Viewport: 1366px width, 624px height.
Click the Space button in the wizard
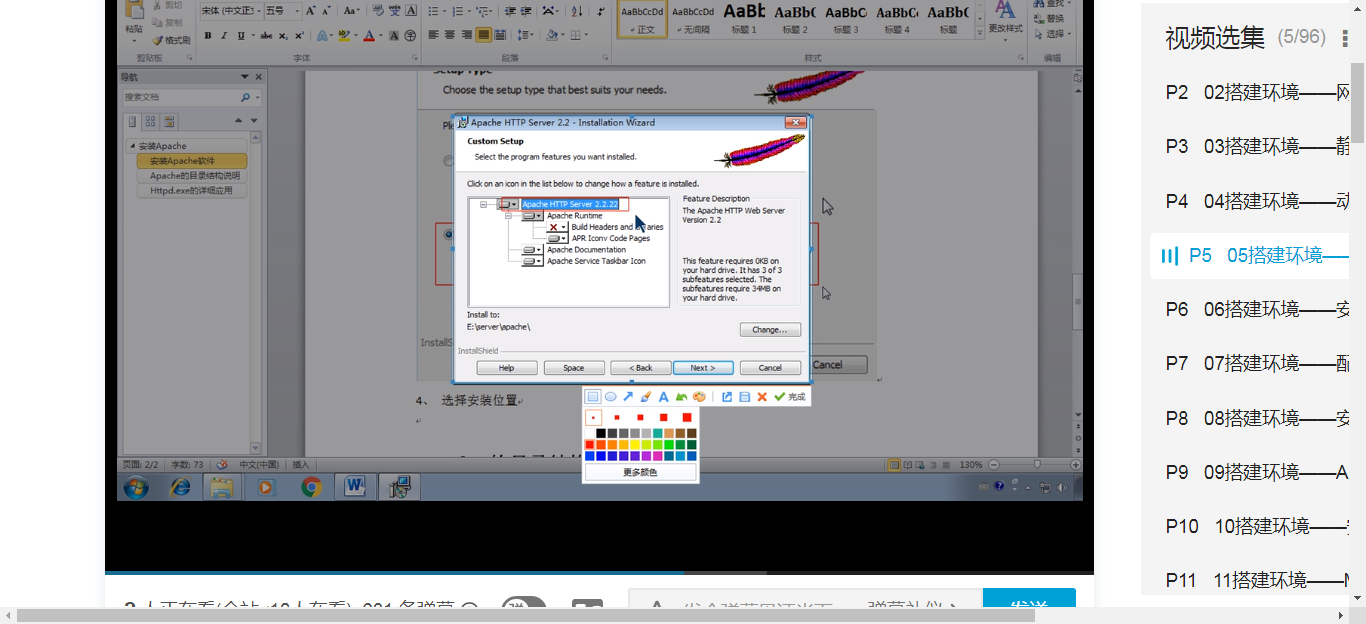point(574,368)
